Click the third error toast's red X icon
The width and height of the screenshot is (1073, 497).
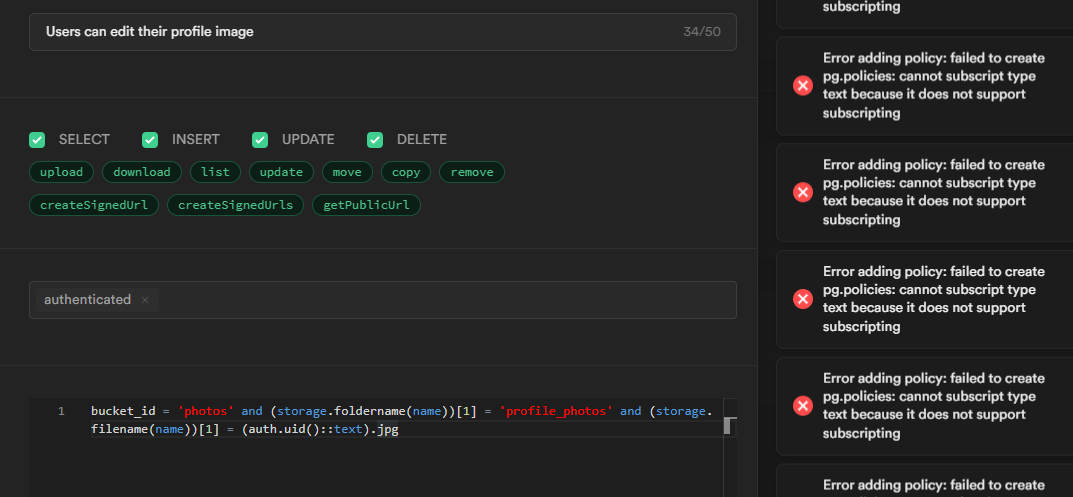pos(803,299)
